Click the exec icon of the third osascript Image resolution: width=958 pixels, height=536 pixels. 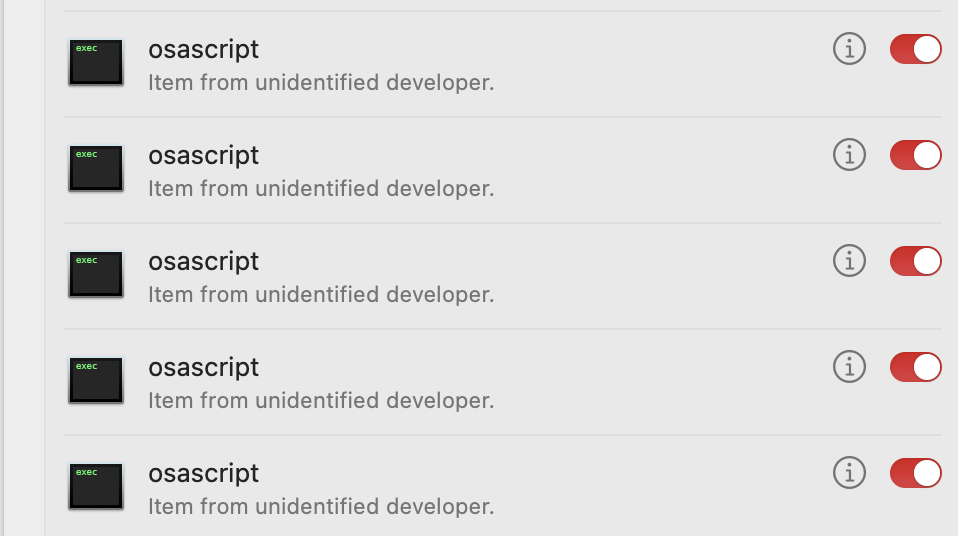[96, 274]
